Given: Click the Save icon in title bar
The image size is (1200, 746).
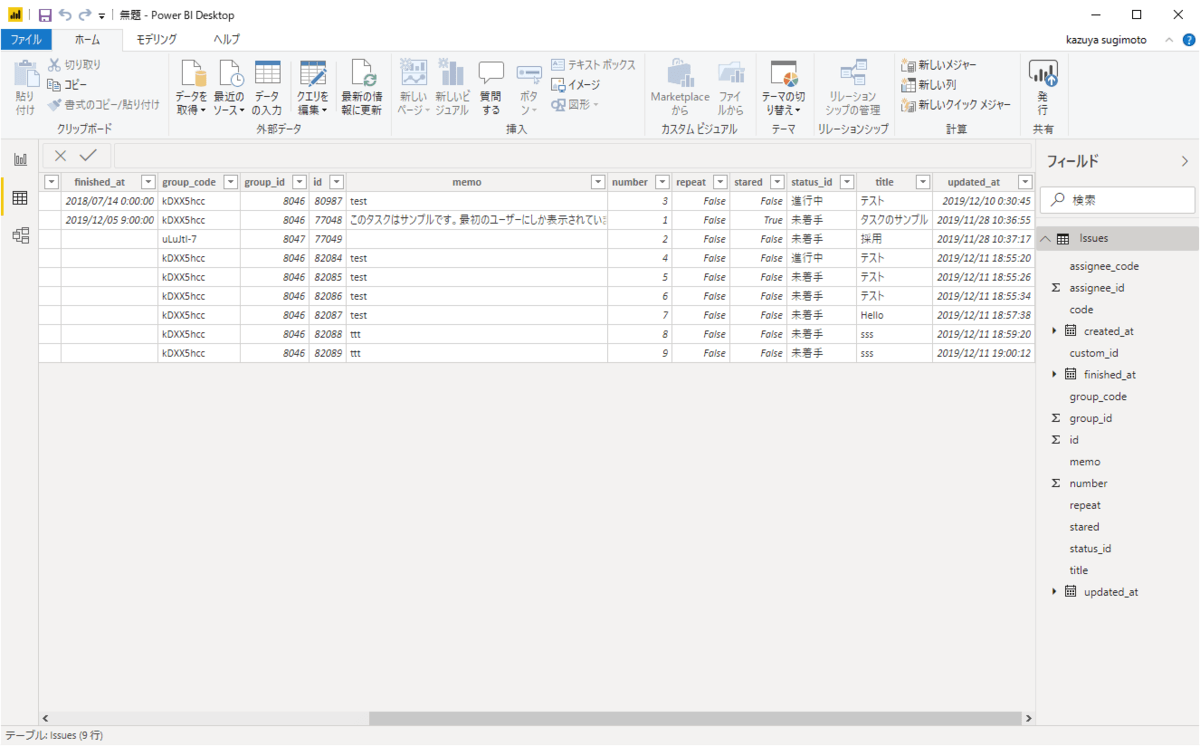Looking at the screenshot, I should click(x=44, y=15).
